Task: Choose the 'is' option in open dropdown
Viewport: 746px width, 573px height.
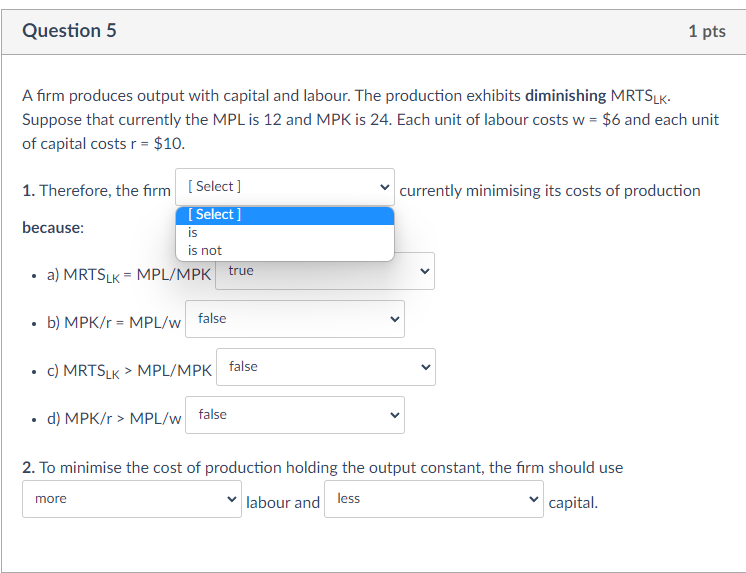Action: pyautogui.click(x=285, y=233)
